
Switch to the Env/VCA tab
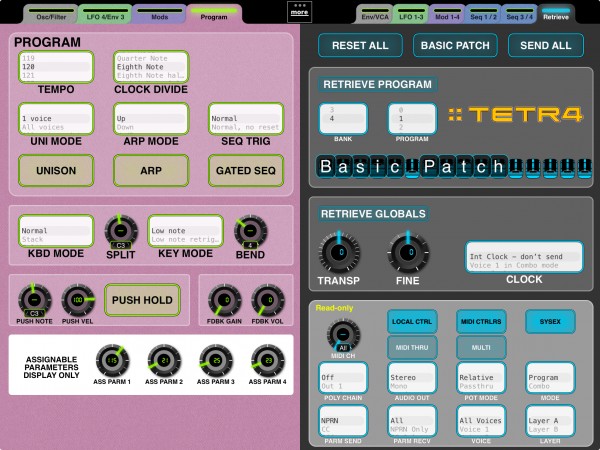coord(375,14)
